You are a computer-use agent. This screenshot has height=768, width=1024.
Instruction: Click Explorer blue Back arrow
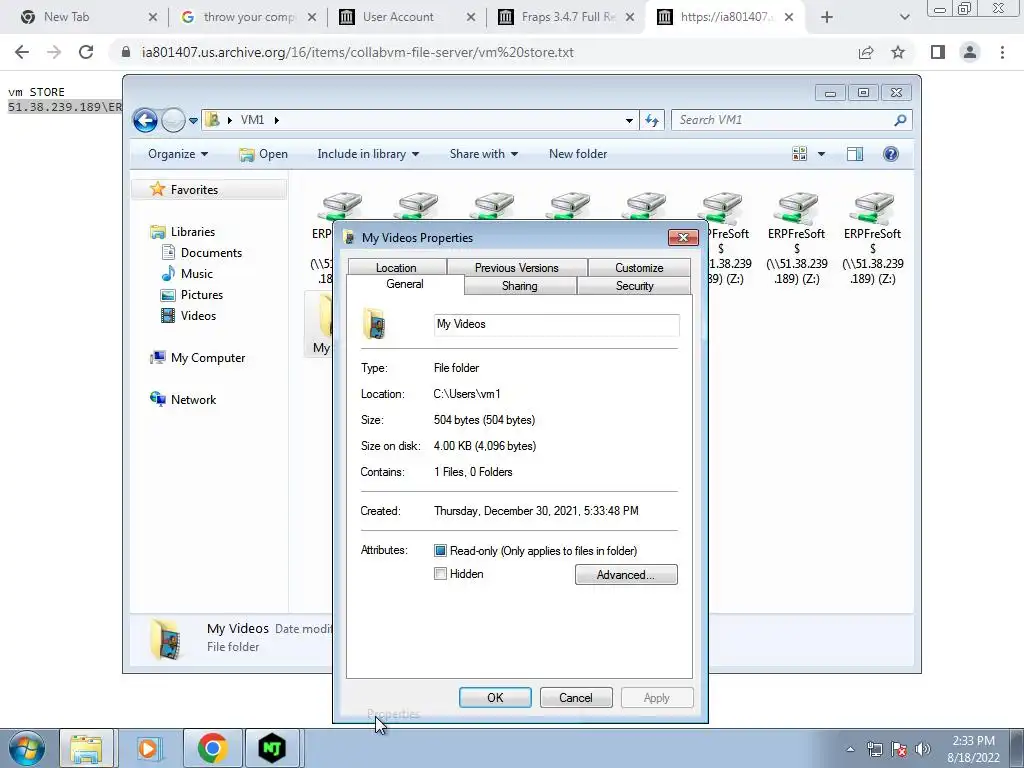click(145, 120)
